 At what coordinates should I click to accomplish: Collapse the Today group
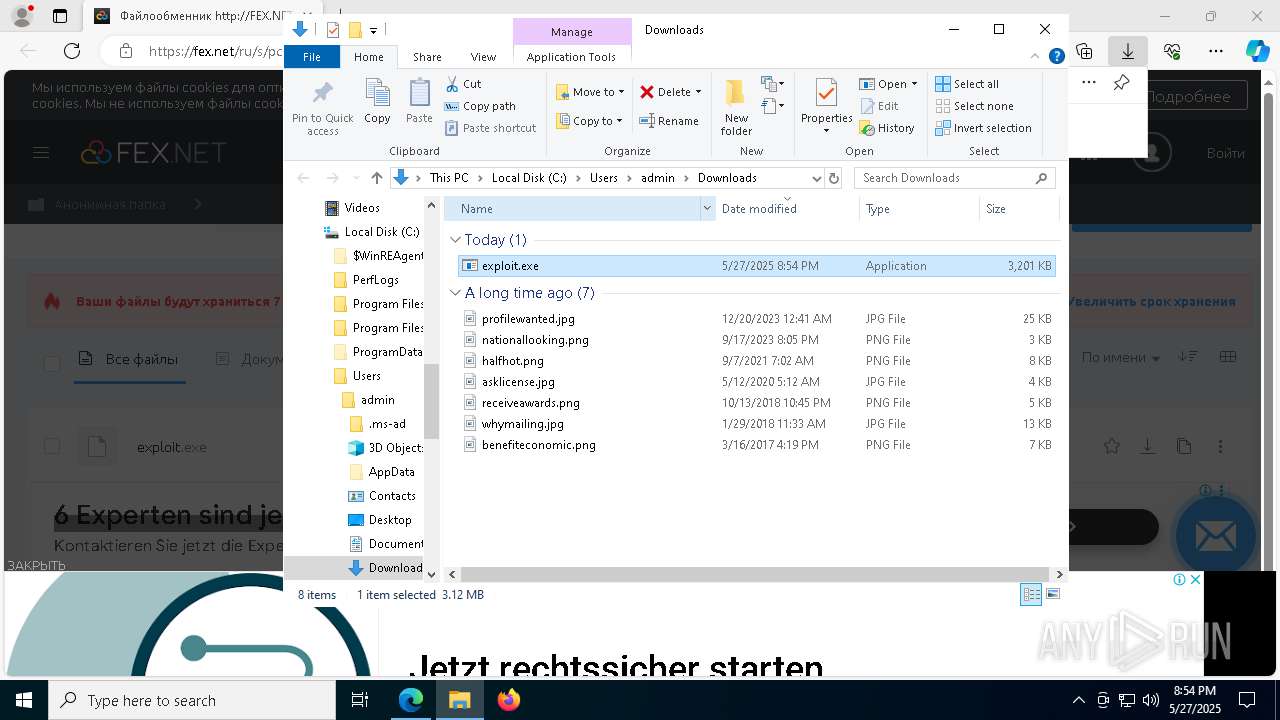[x=456, y=240]
